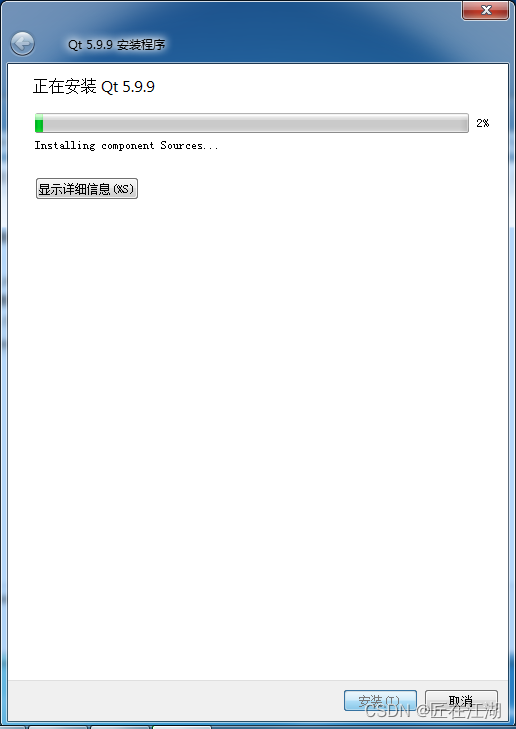The image size is (516, 729).
Task: Click the partial taskbar button at far left
Action: pos(13,727)
